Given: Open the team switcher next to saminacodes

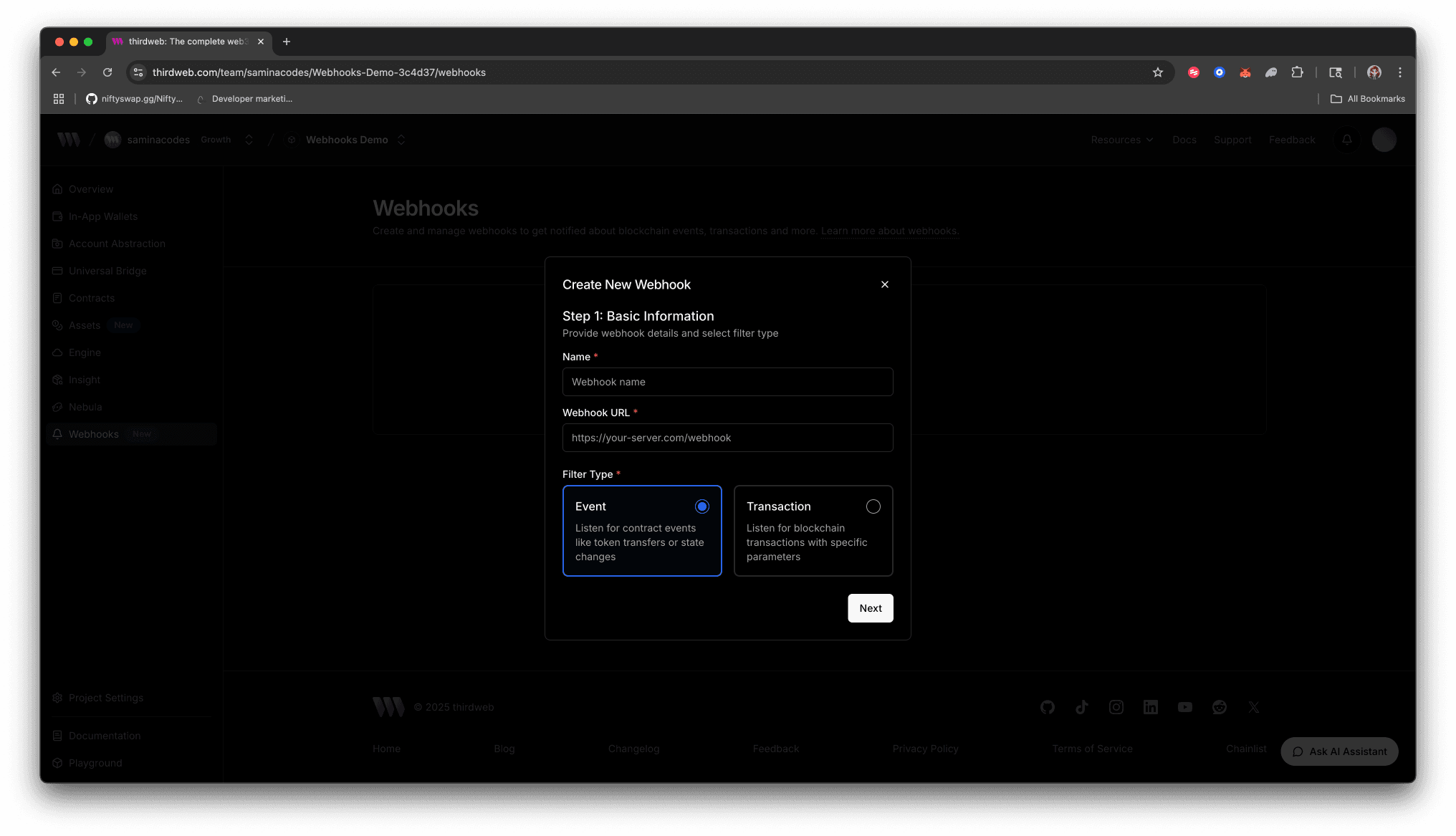Looking at the screenshot, I should point(249,140).
